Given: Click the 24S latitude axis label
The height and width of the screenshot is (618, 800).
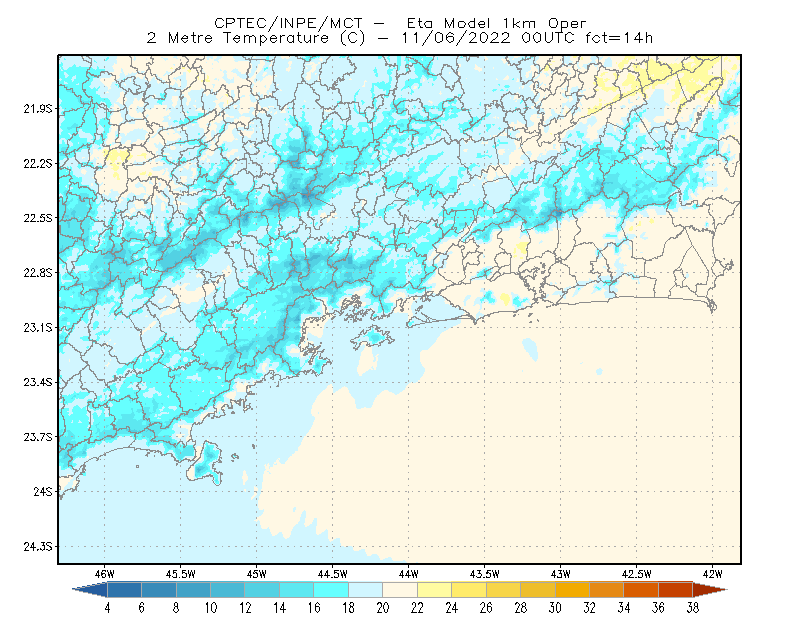Looking at the screenshot, I should click(43, 491).
